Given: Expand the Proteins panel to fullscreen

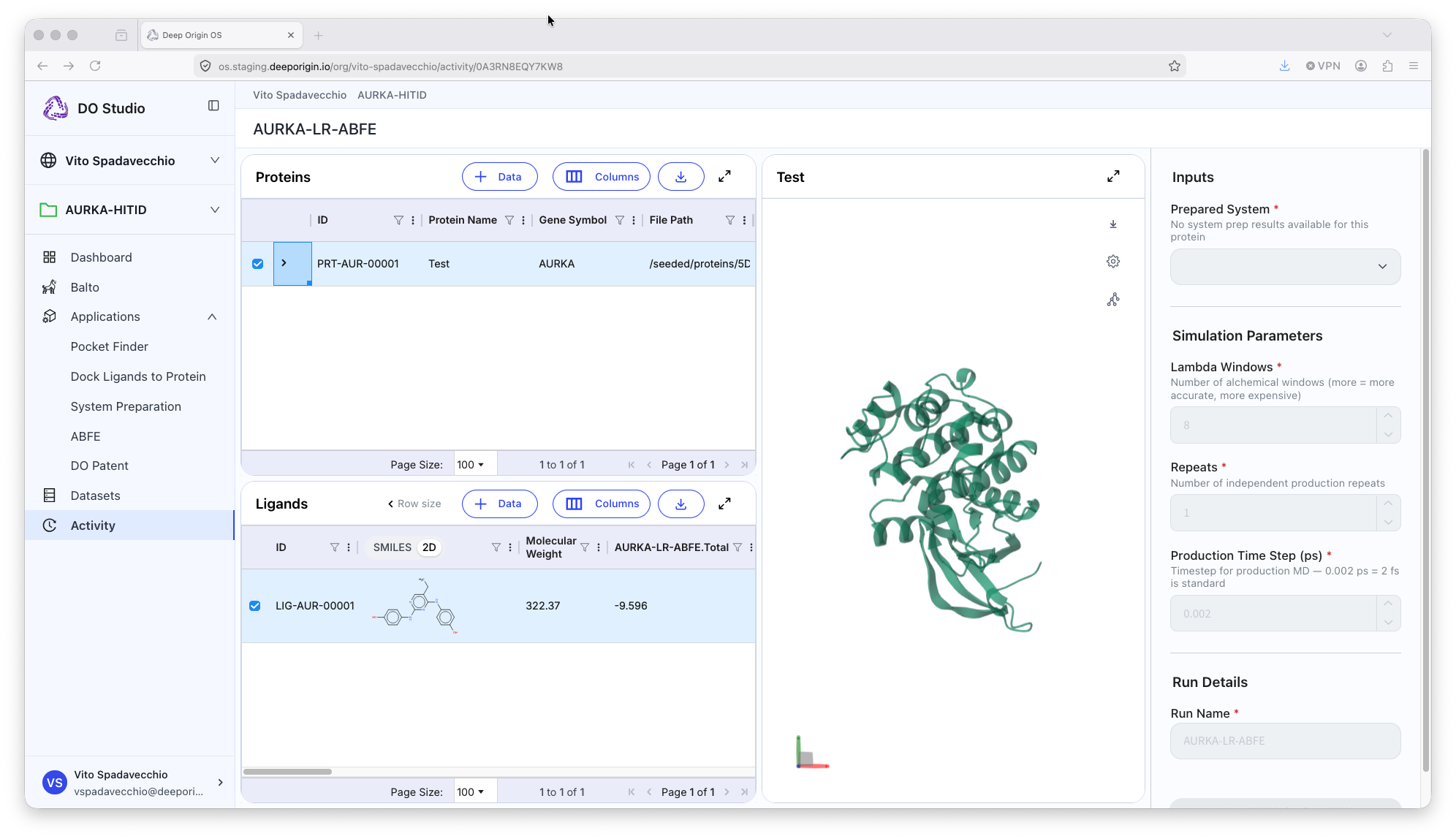Looking at the screenshot, I should (724, 177).
